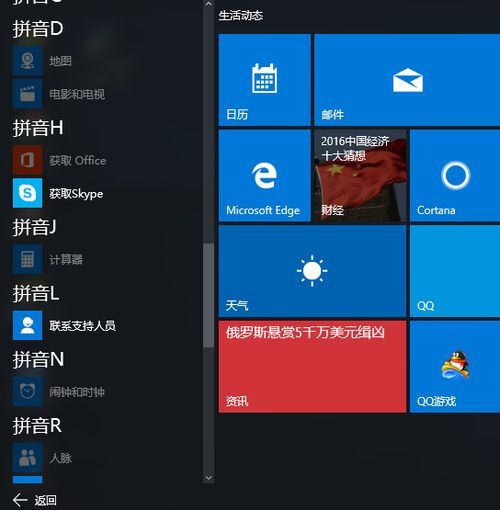The image size is (500, 510).
Task: Launch the QQ游戏 penguin tile
Action: click(x=455, y=367)
